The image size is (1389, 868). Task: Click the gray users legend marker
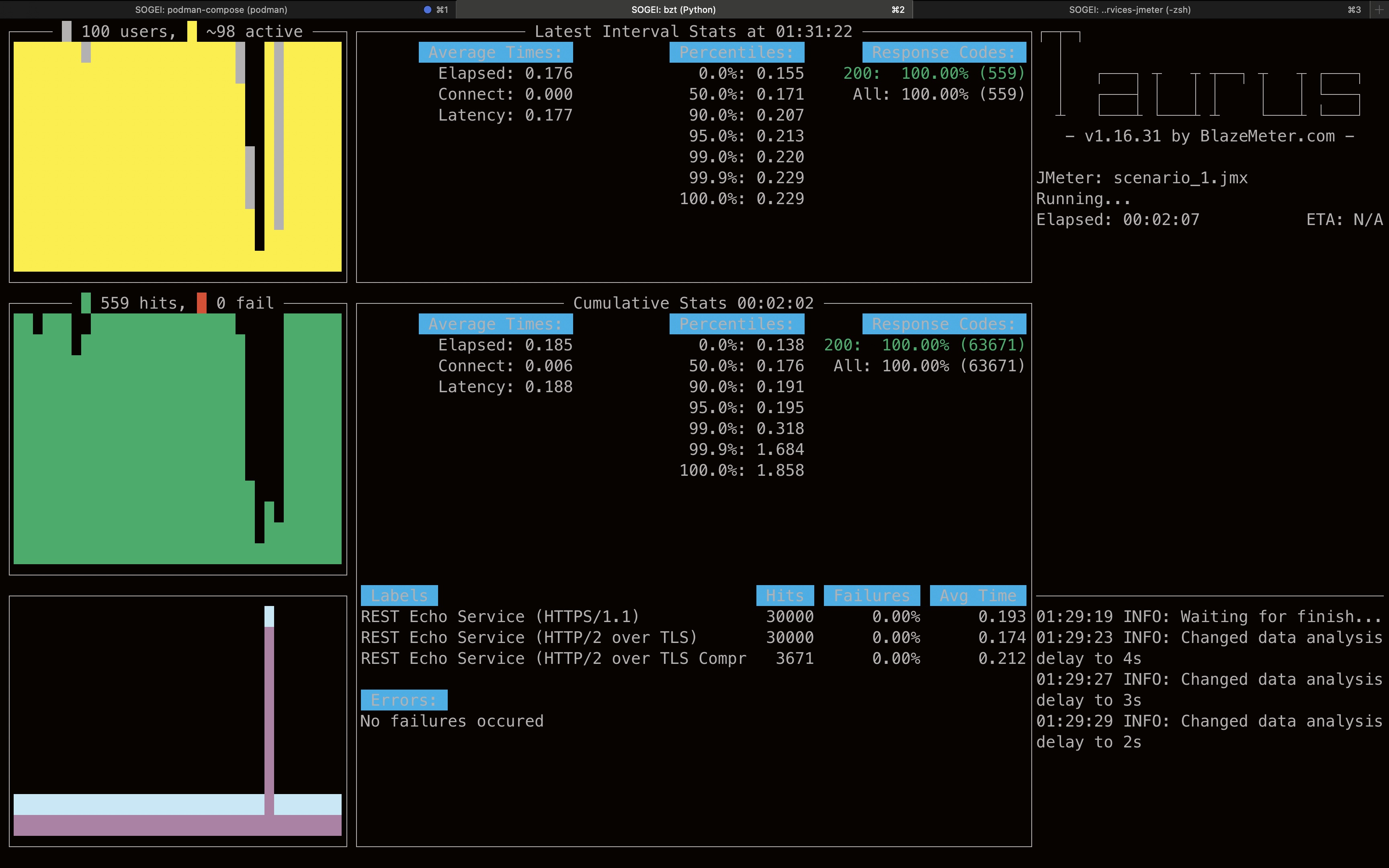[67, 31]
